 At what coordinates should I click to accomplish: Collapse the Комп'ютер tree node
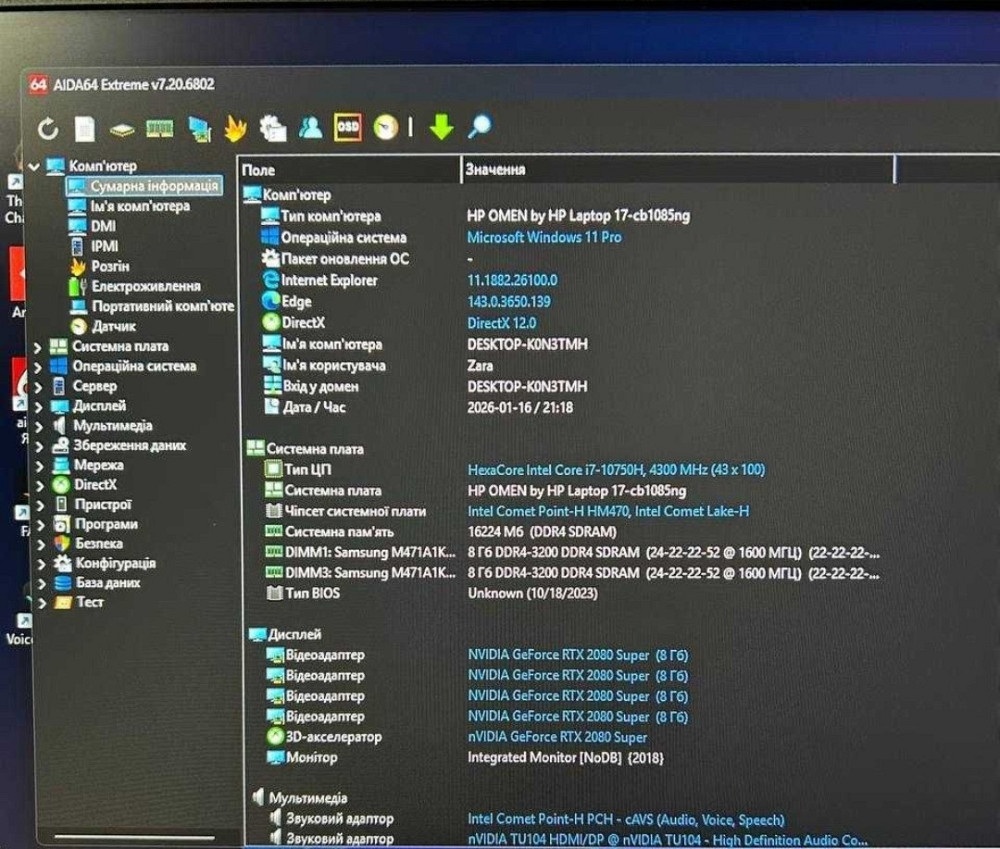point(35,167)
